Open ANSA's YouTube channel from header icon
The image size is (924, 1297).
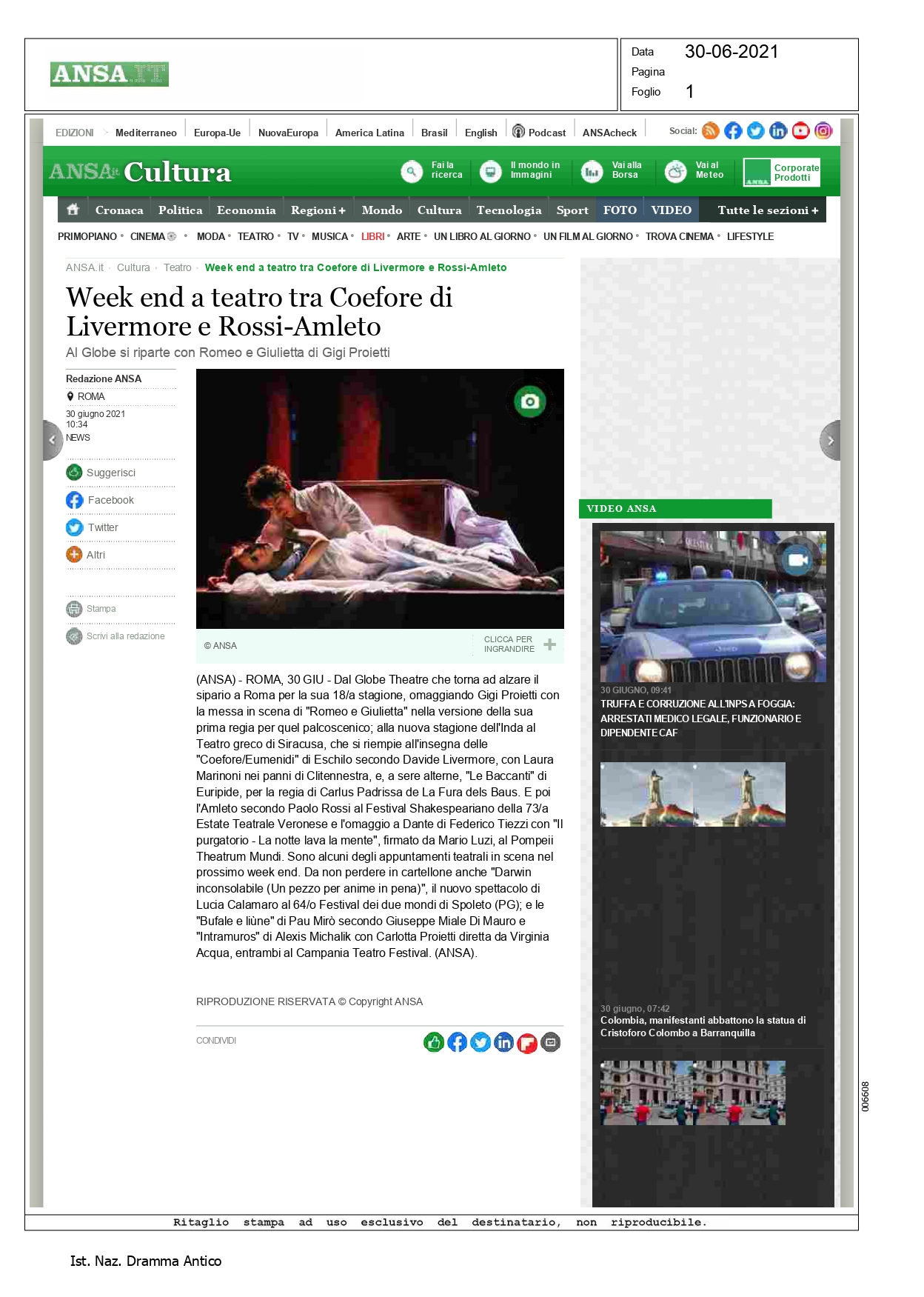click(x=800, y=131)
